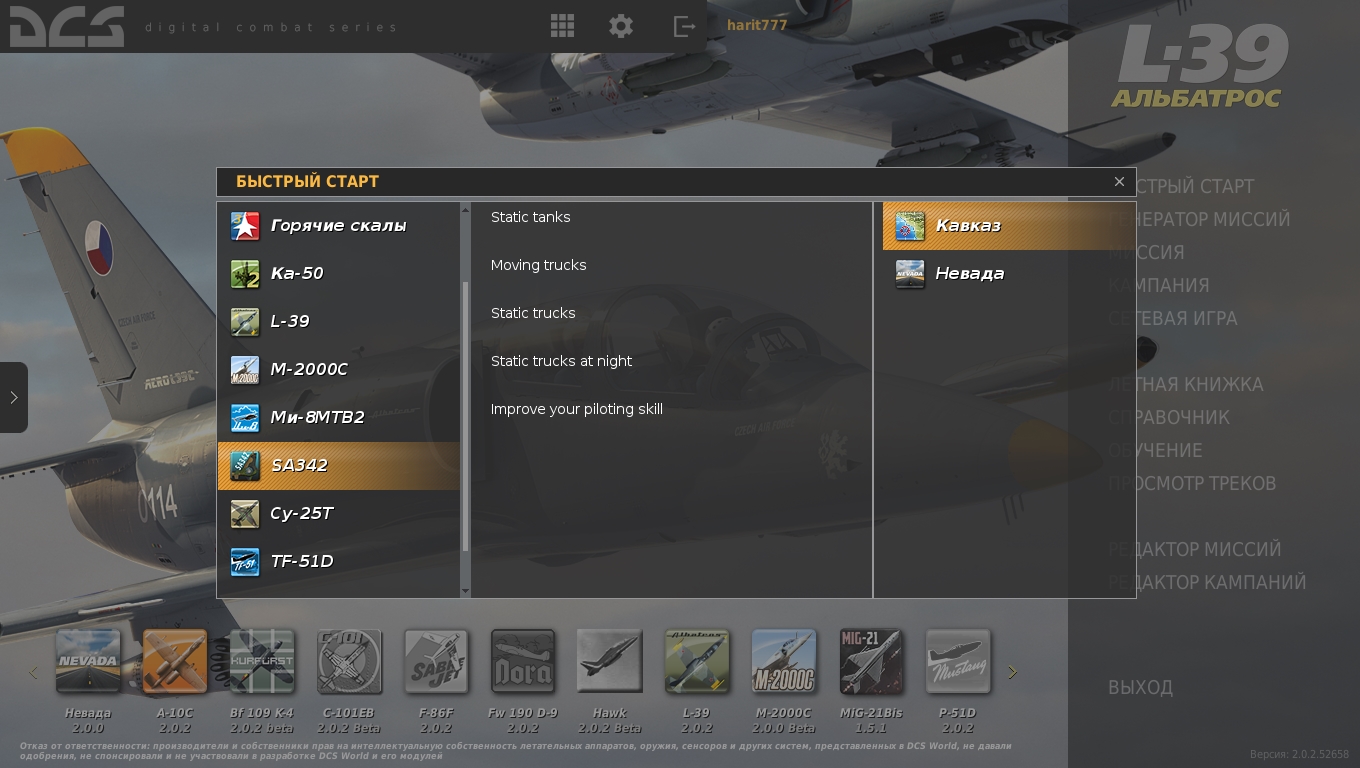The width and height of the screenshot is (1360, 768).
Task: Click the logout exit icon
Action: 684,26
